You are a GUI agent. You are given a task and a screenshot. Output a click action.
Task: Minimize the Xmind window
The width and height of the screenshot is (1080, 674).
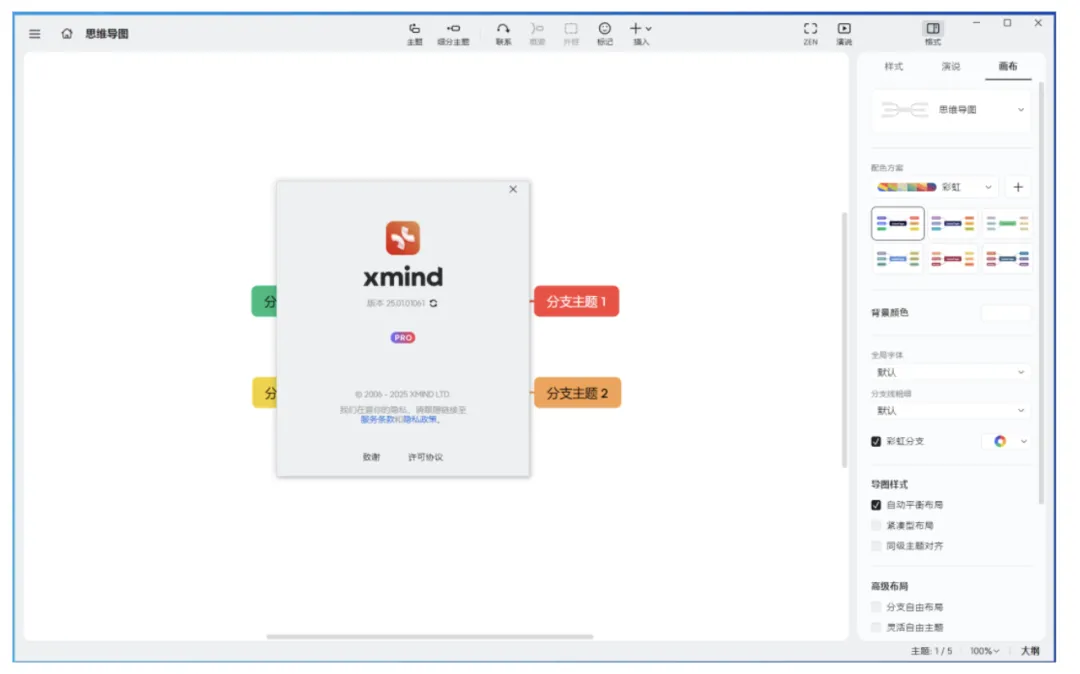point(976,23)
